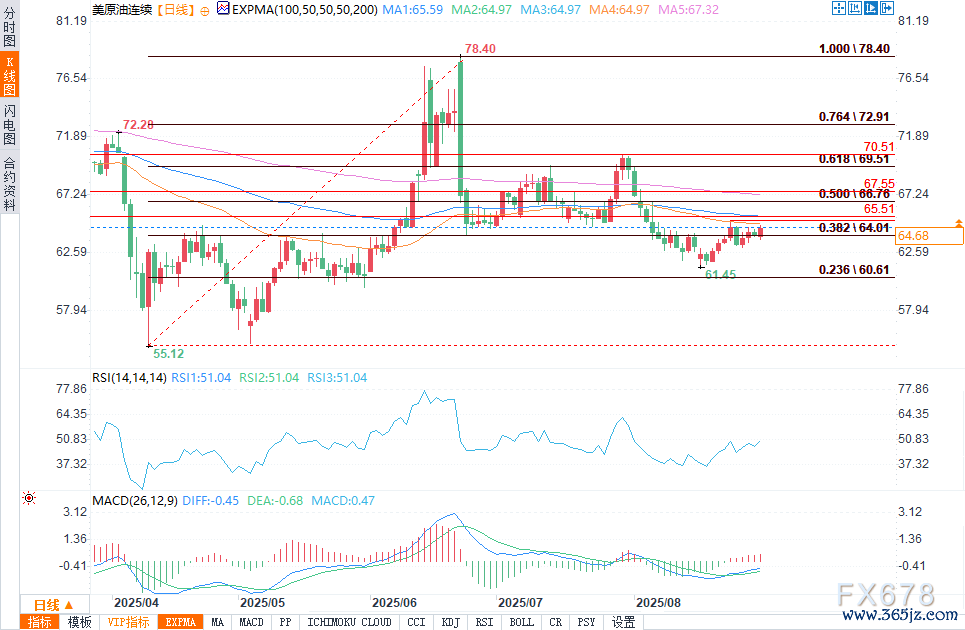Click the fourth blue arrow icon at top right
Image resolution: width=965 pixels, height=630 pixels.
885,8
